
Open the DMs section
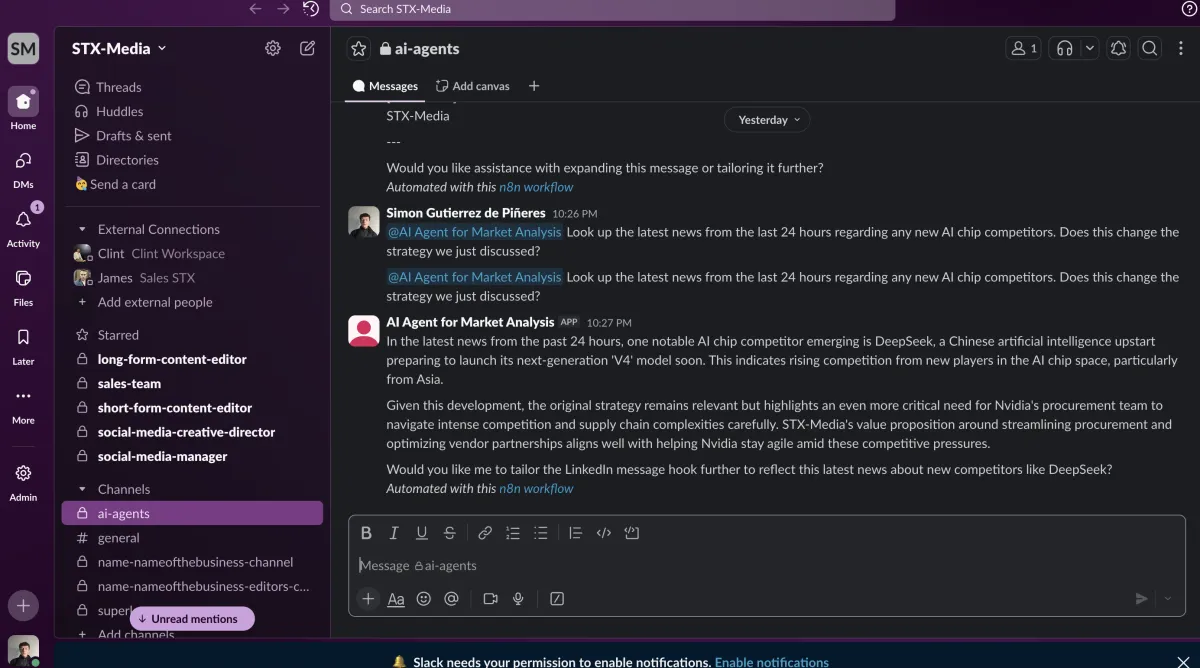pyautogui.click(x=23, y=169)
